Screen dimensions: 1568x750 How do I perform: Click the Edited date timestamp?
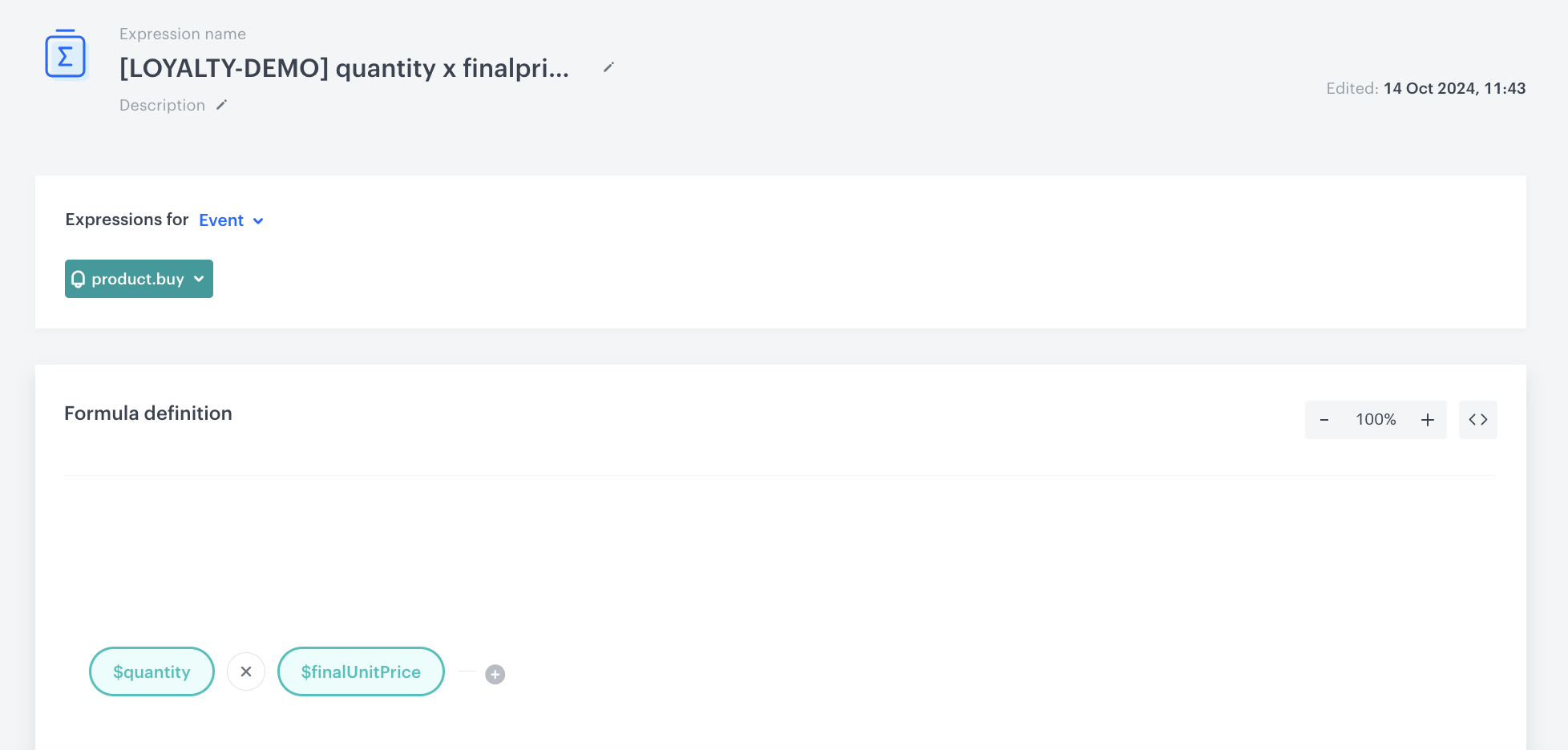pos(1453,88)
